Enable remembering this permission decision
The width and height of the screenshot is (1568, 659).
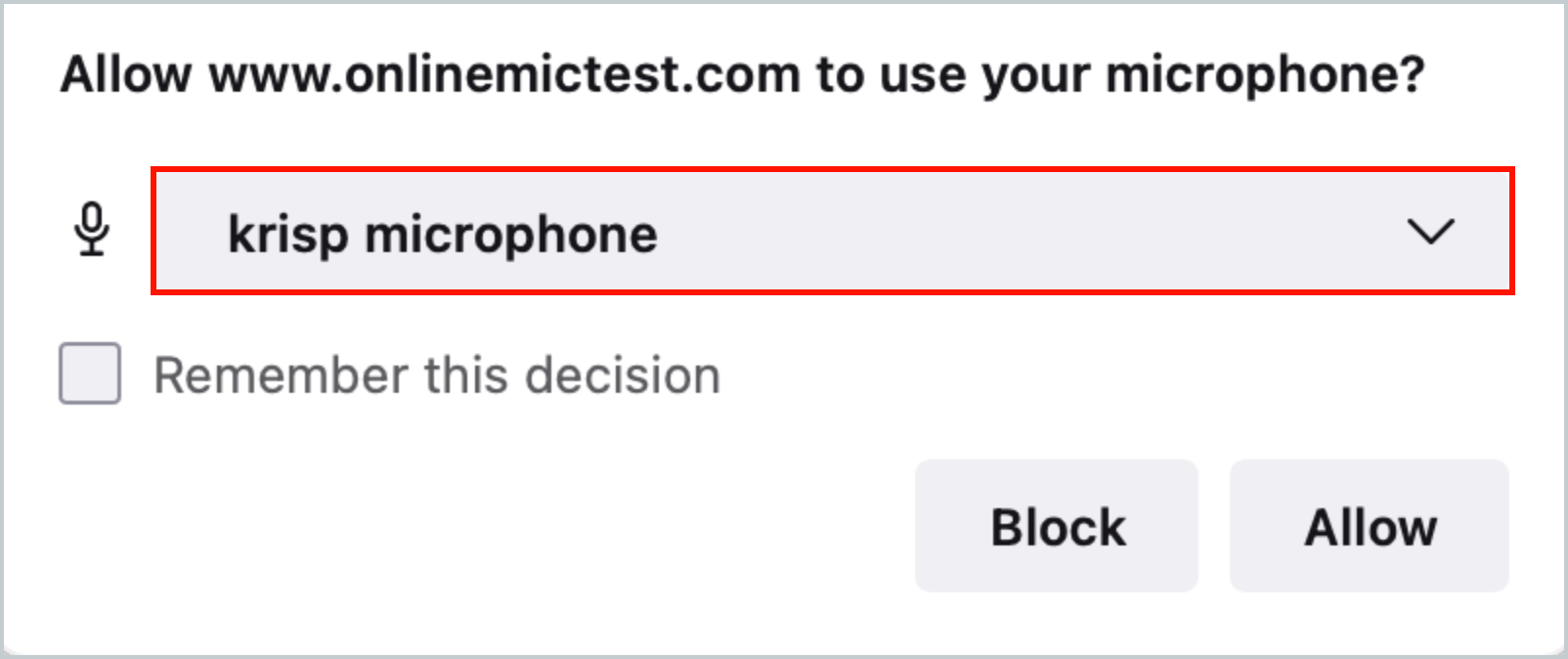(87, 373)
